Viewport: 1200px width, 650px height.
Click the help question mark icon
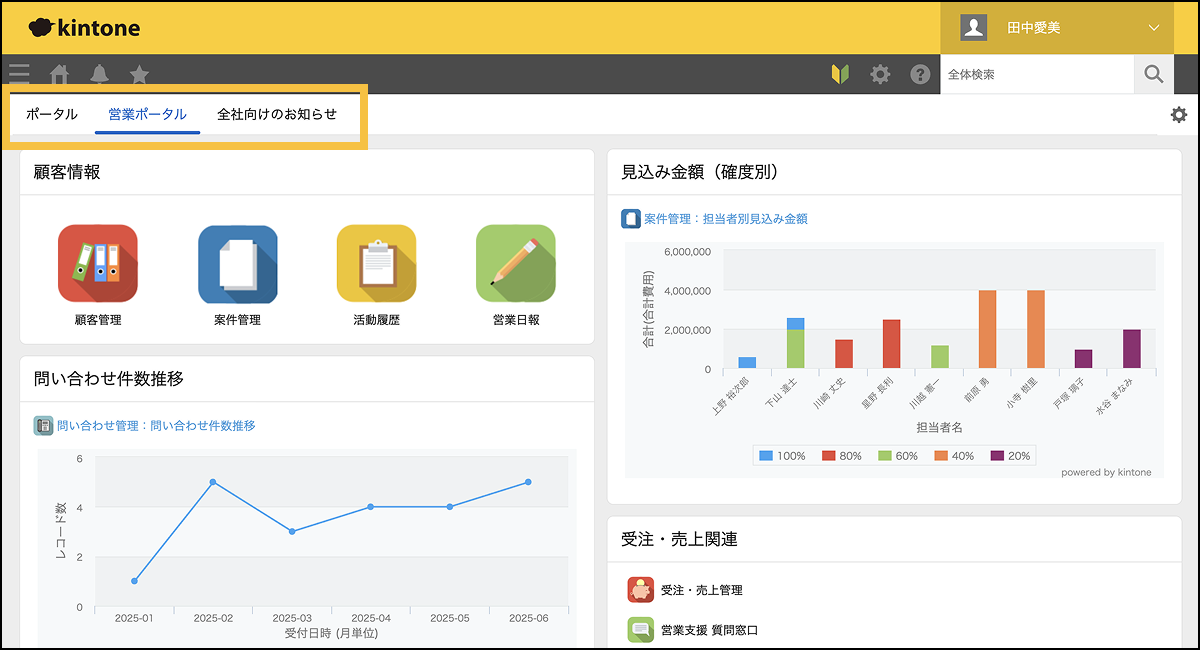(x=920, y=74)
